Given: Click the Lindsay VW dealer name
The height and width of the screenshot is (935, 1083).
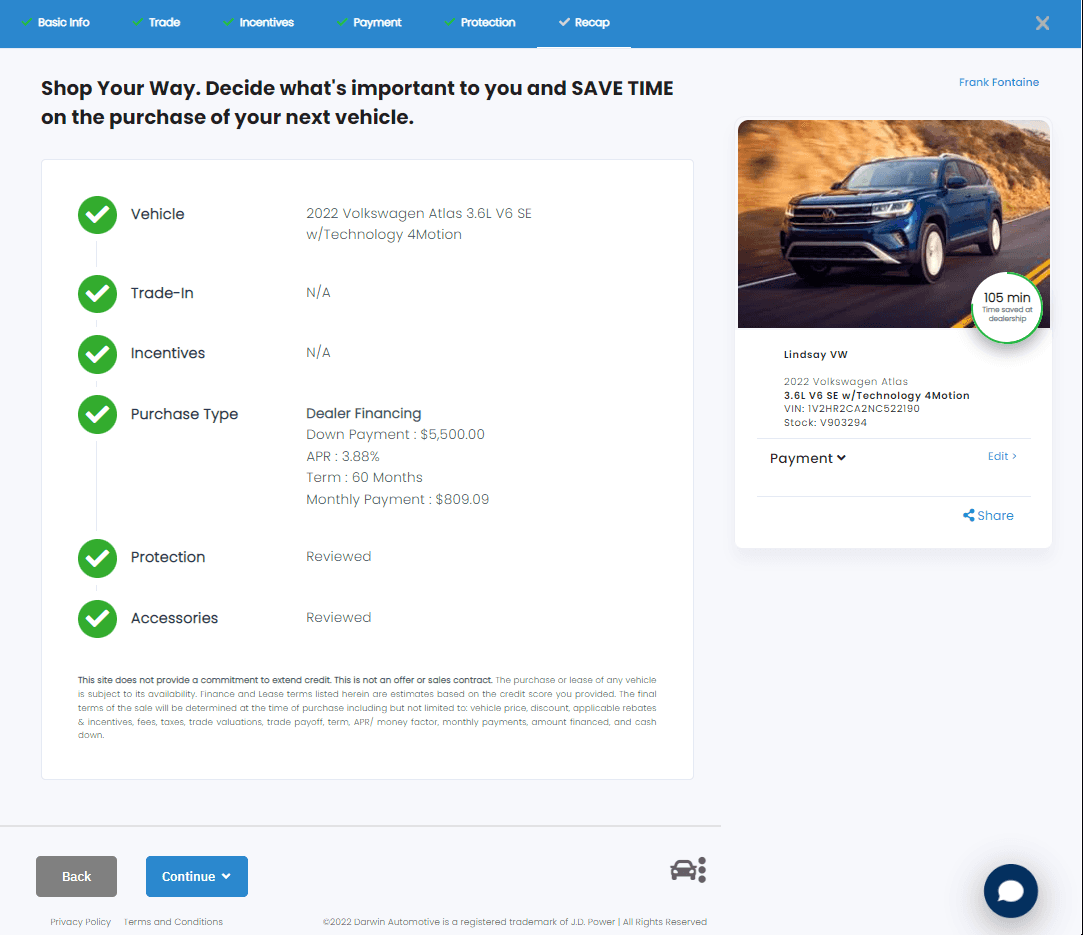Looking at the screenshot, I should 816,354.
